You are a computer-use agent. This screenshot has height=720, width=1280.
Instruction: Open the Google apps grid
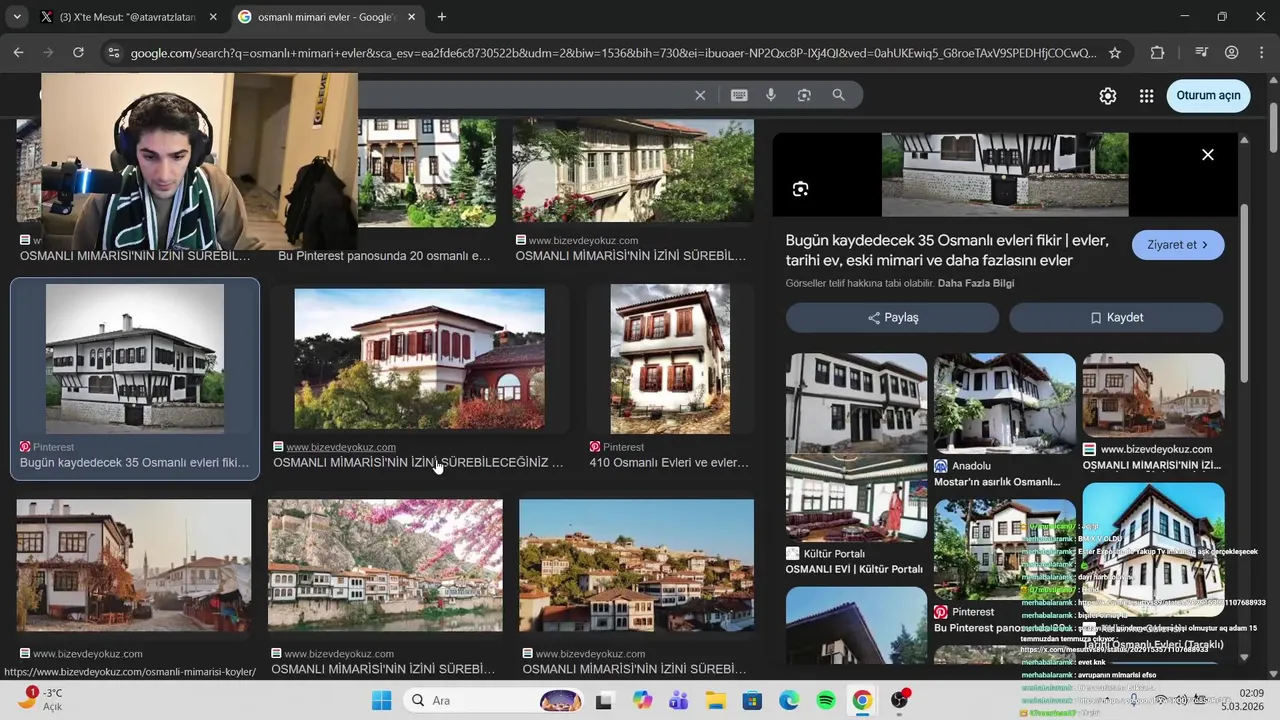pos(1146,96)
